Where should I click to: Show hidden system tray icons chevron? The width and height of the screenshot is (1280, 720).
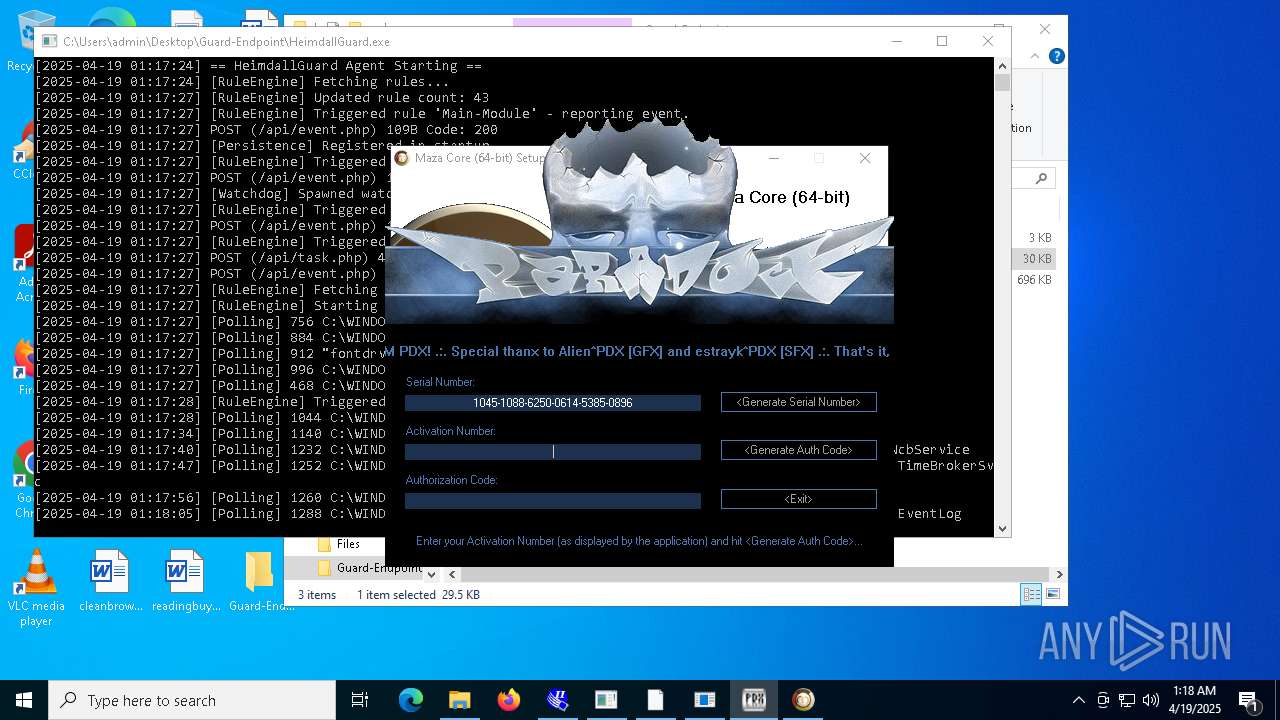[x=1078, y=700]
